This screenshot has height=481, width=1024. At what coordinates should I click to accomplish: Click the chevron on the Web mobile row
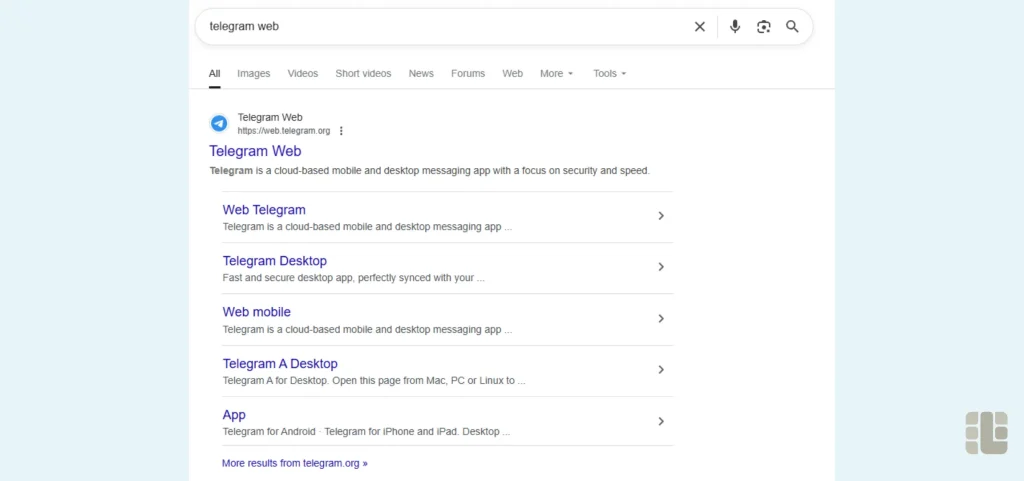[661, 318]
